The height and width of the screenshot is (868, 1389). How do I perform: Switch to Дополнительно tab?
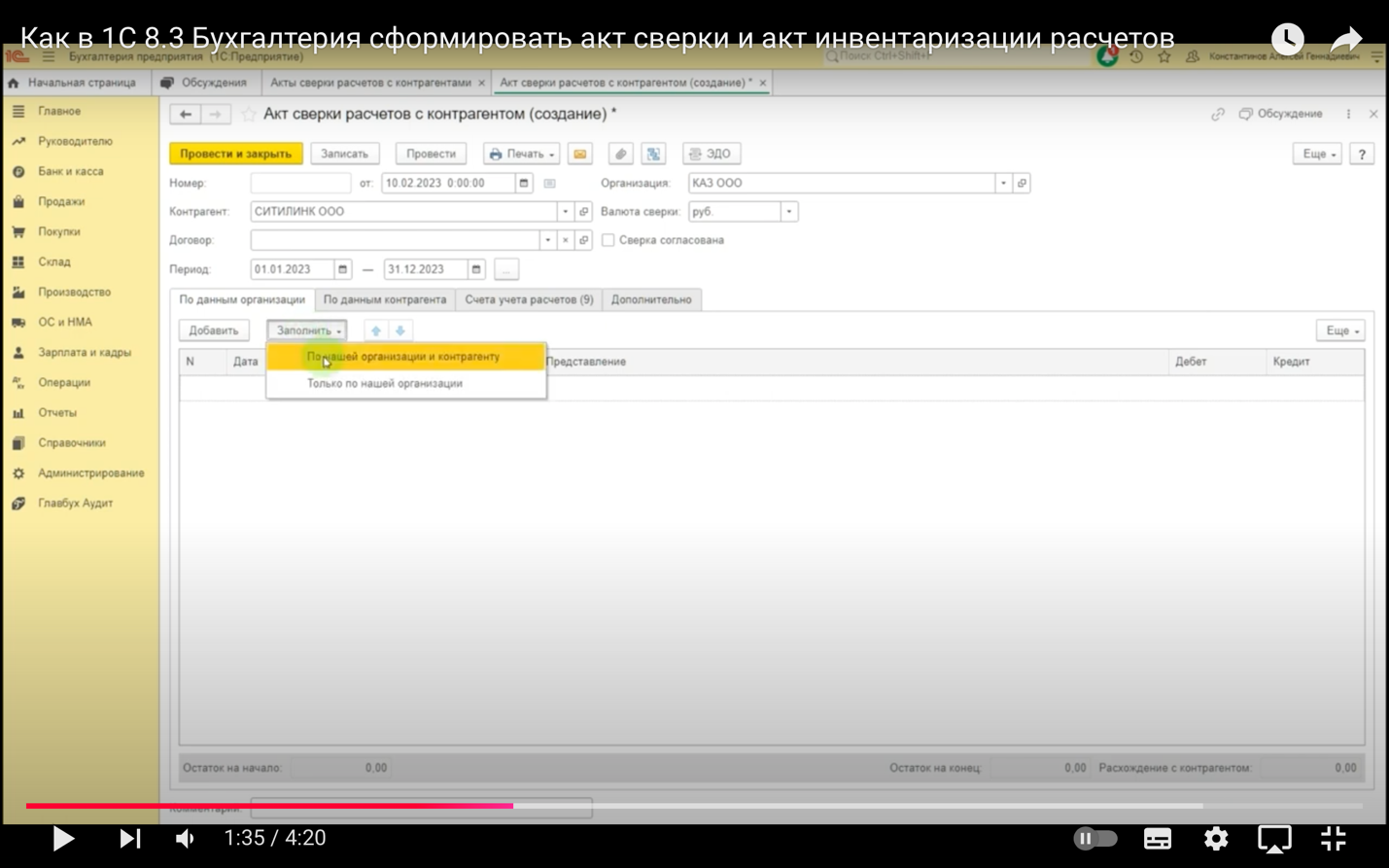click(x=651, y=299)
